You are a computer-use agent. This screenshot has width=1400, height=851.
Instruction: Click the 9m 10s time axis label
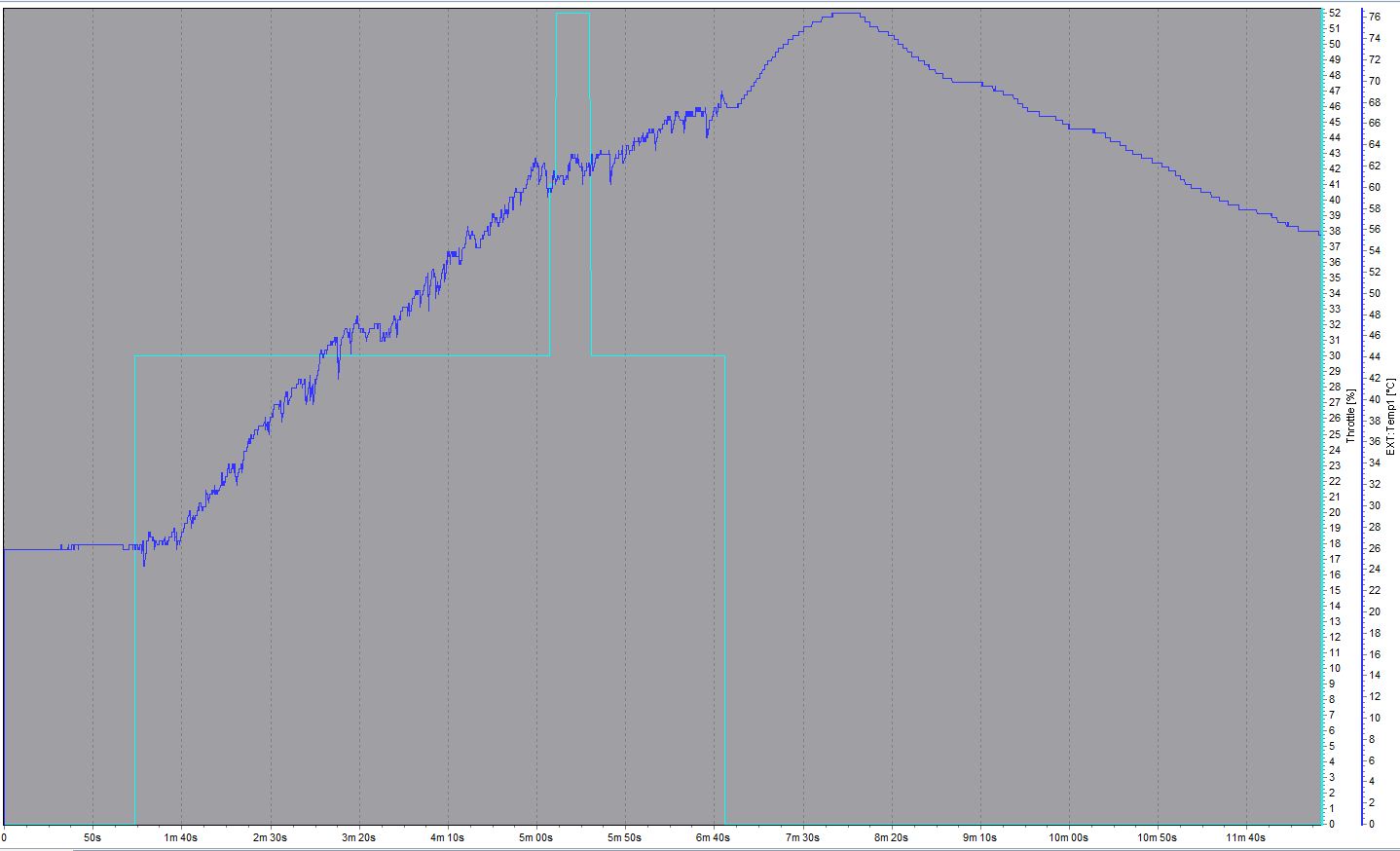click(979, 836)
